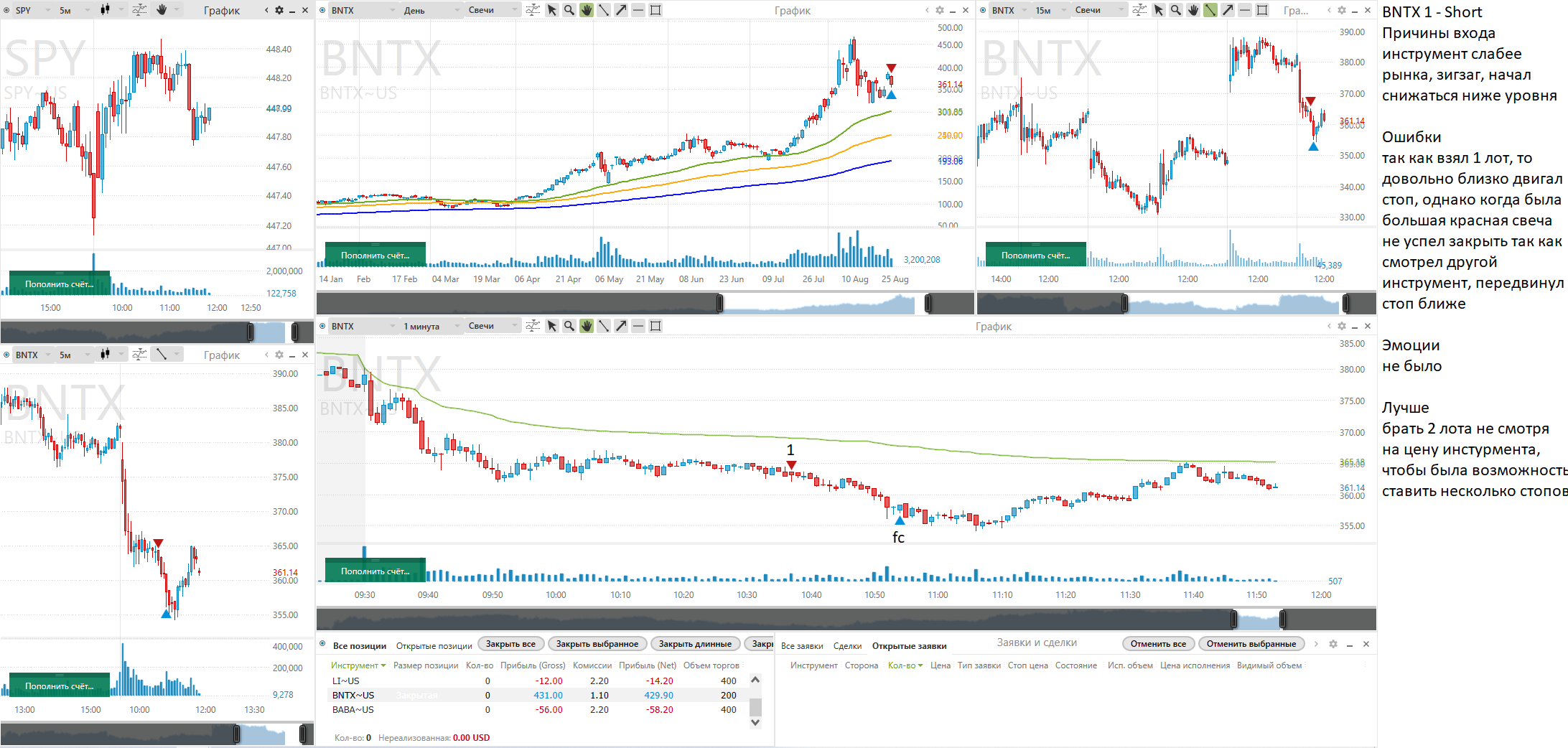Image resolution: width=1568 pixels, height=748 pixels.
Task: Select trend line tool in BNTX daily chart
Action: (604, 10)
